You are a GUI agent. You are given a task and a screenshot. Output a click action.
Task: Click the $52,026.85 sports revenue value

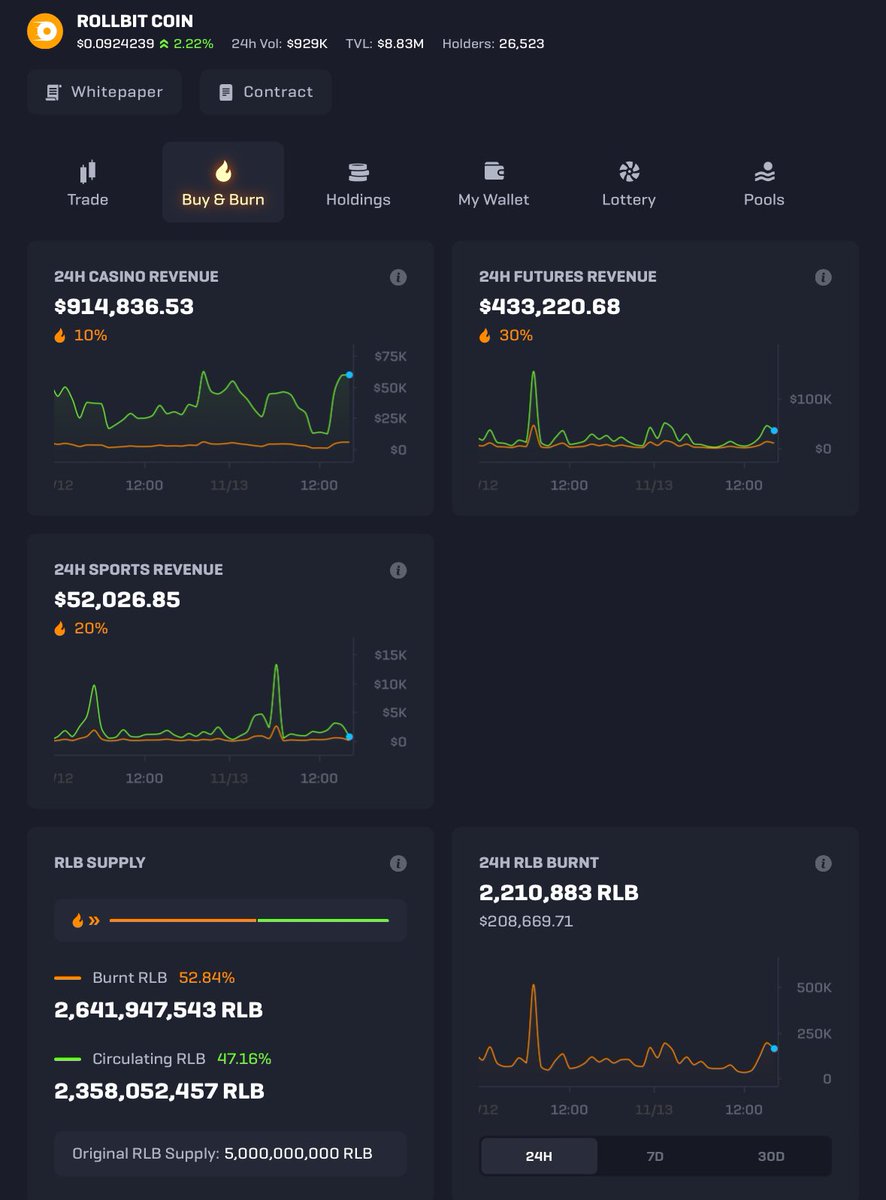[x=117, y=599]
